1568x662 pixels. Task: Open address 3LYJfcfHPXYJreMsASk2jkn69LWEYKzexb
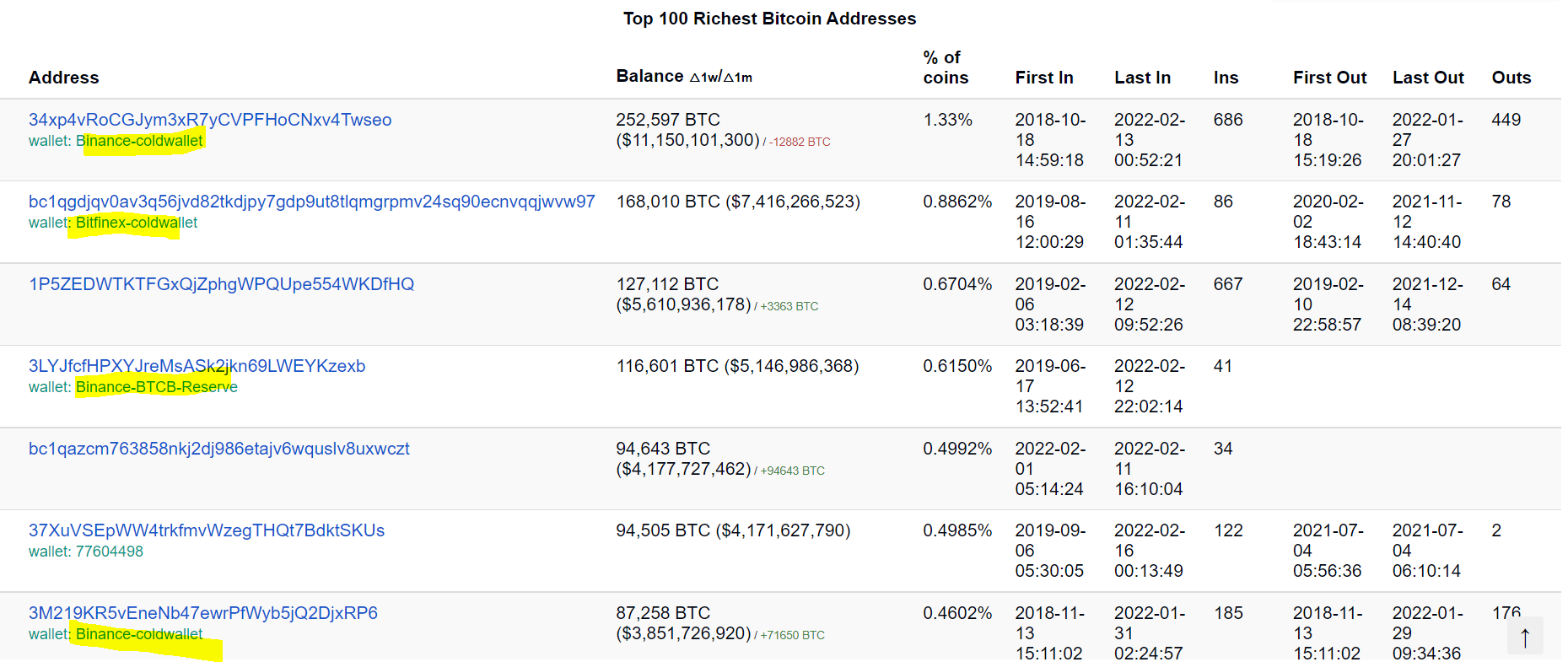pyautogui.click(x=197, y=366)
